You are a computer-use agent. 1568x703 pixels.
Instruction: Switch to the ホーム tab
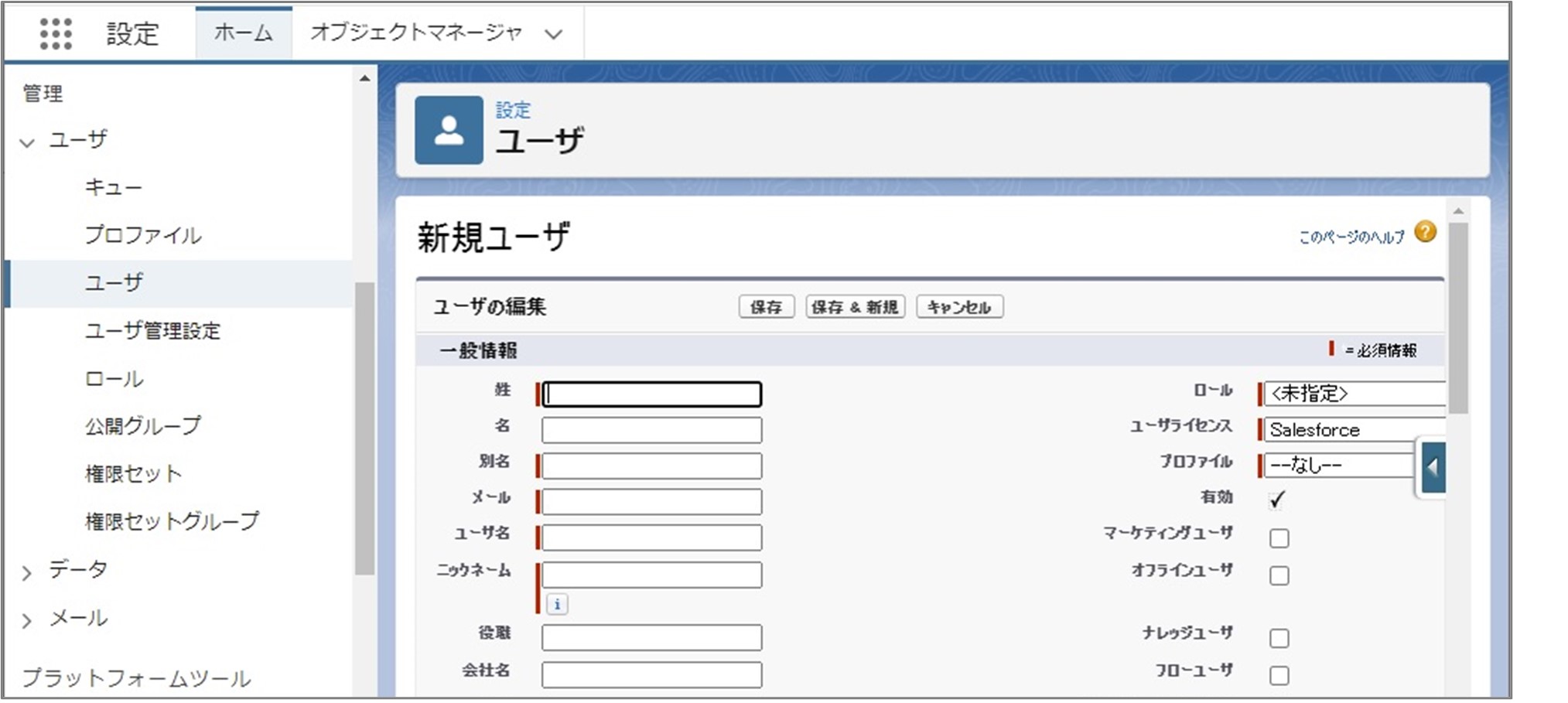[x=243, y=33]
